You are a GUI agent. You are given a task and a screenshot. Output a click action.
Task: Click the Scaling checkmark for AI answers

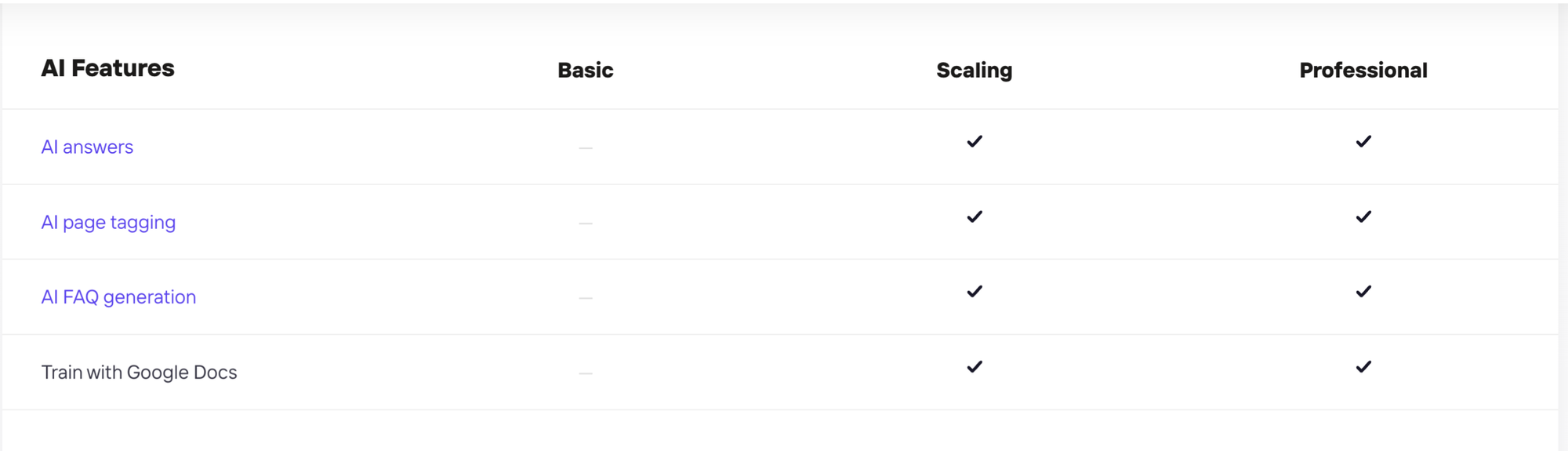pyautogui.click(x=975, y=141)
